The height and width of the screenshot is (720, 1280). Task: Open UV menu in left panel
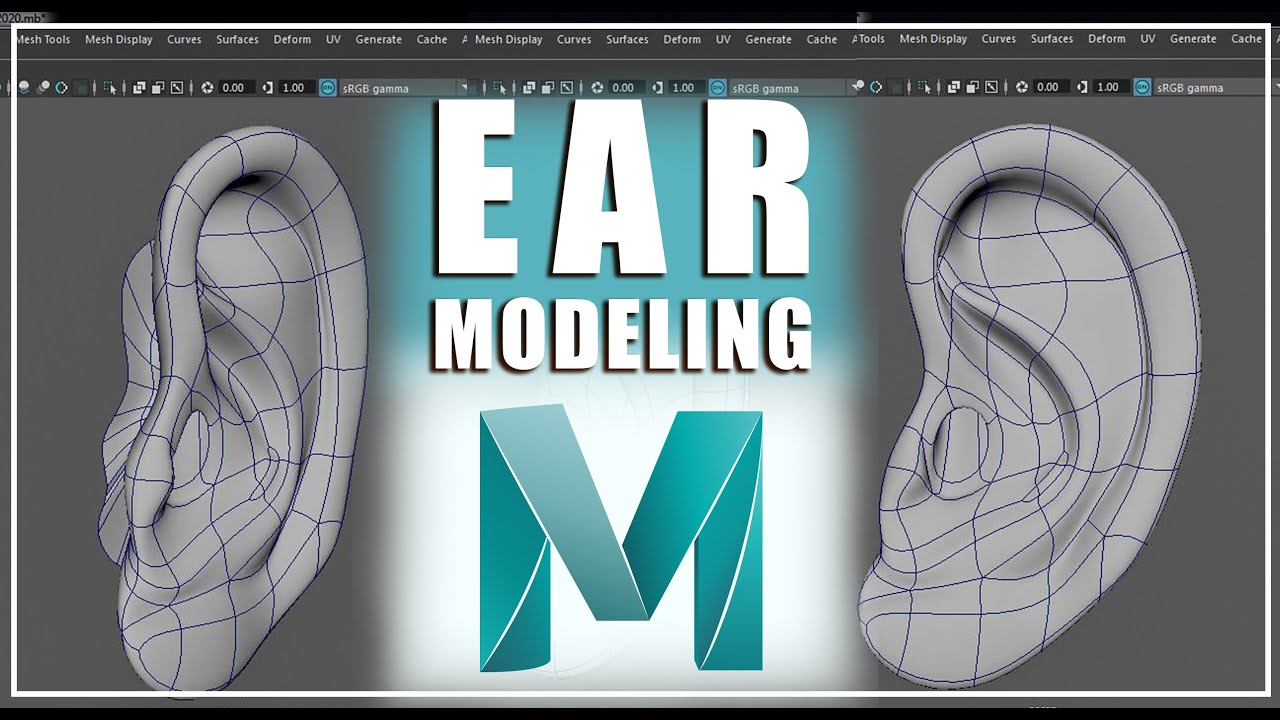point(333,40)
